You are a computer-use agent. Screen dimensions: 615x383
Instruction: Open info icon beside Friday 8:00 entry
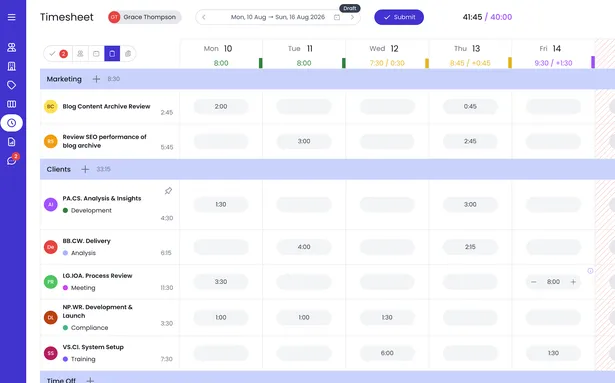click(590, 271)
